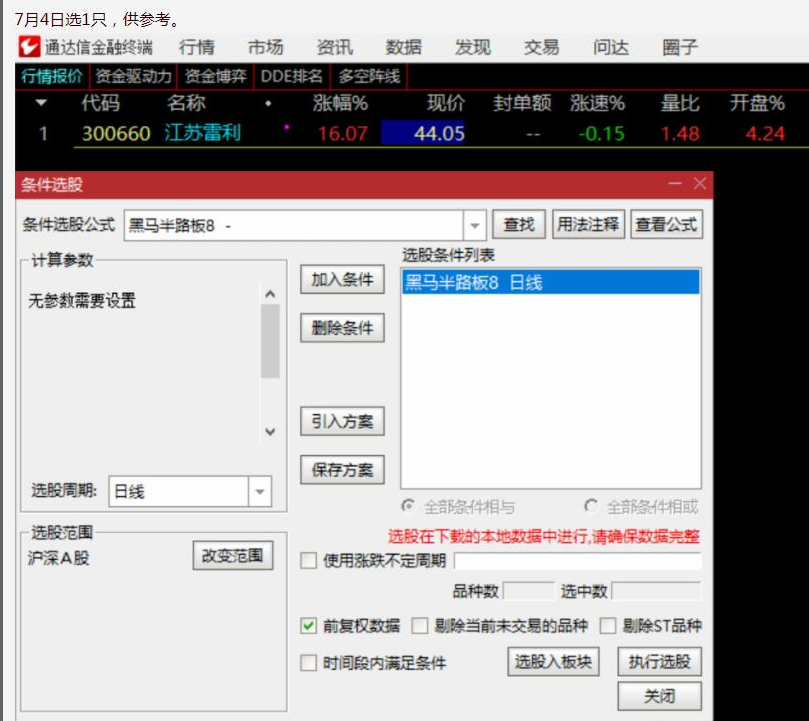This screenshot has height=721, width=809.
Task: Open the 问达 menu
Action: (611, 47)
